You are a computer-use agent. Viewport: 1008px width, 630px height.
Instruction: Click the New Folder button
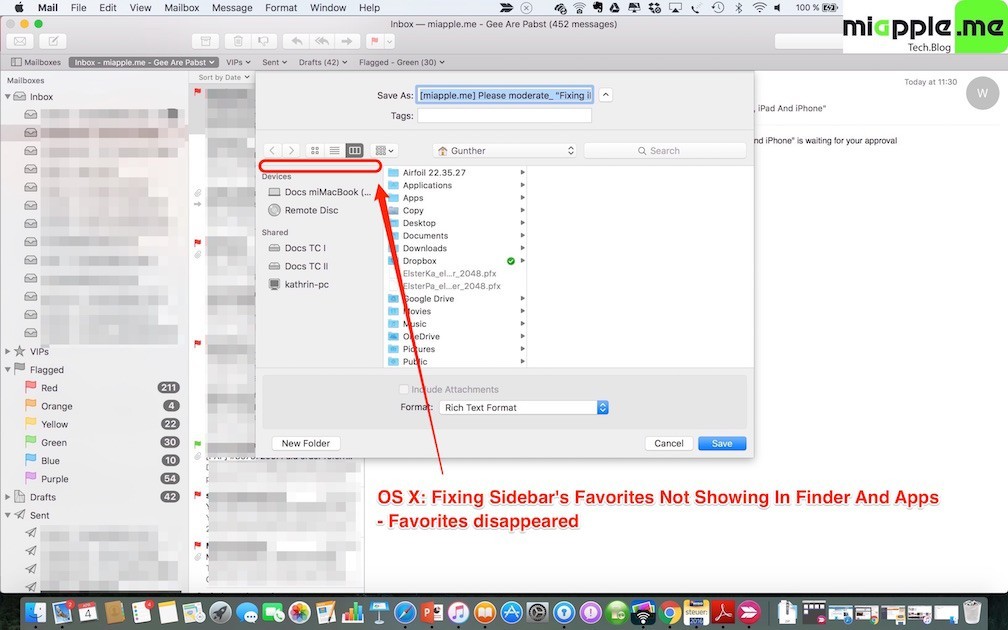[x=306, y=443]
